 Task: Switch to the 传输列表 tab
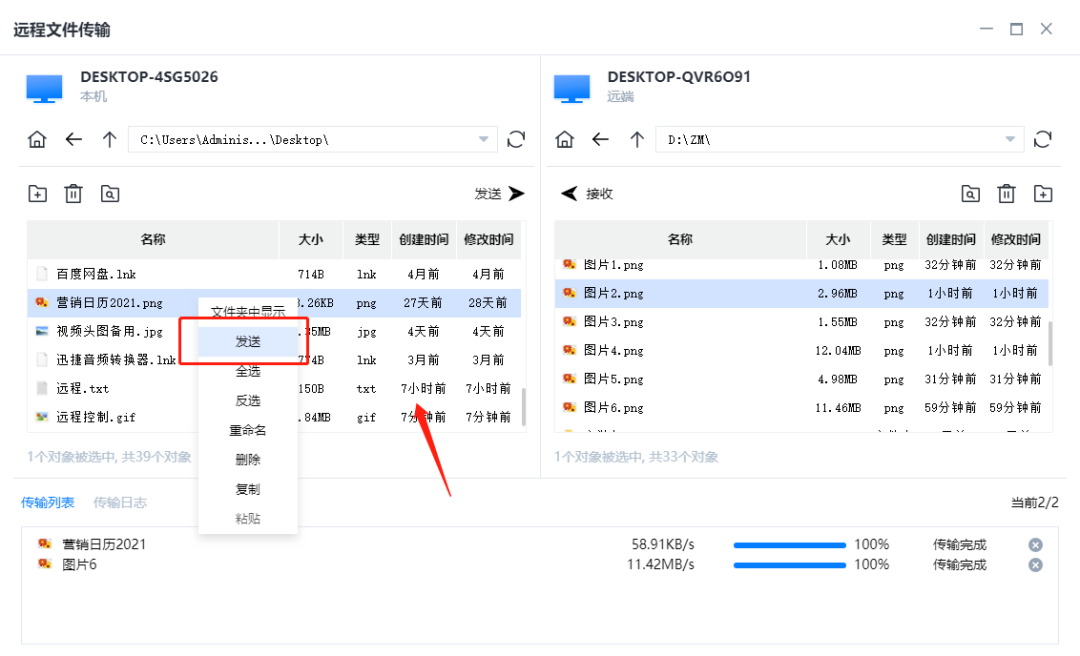[48, 502]
